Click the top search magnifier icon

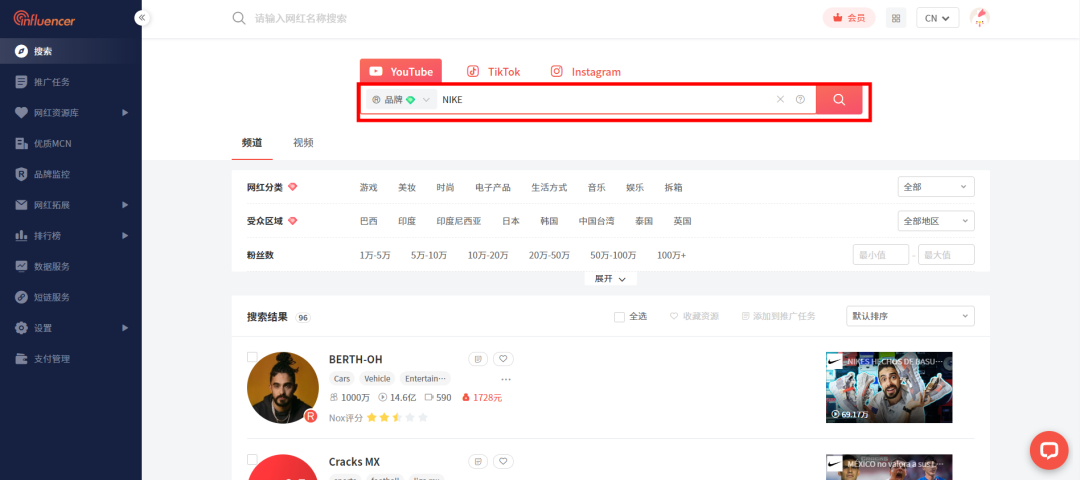[239, 19]
